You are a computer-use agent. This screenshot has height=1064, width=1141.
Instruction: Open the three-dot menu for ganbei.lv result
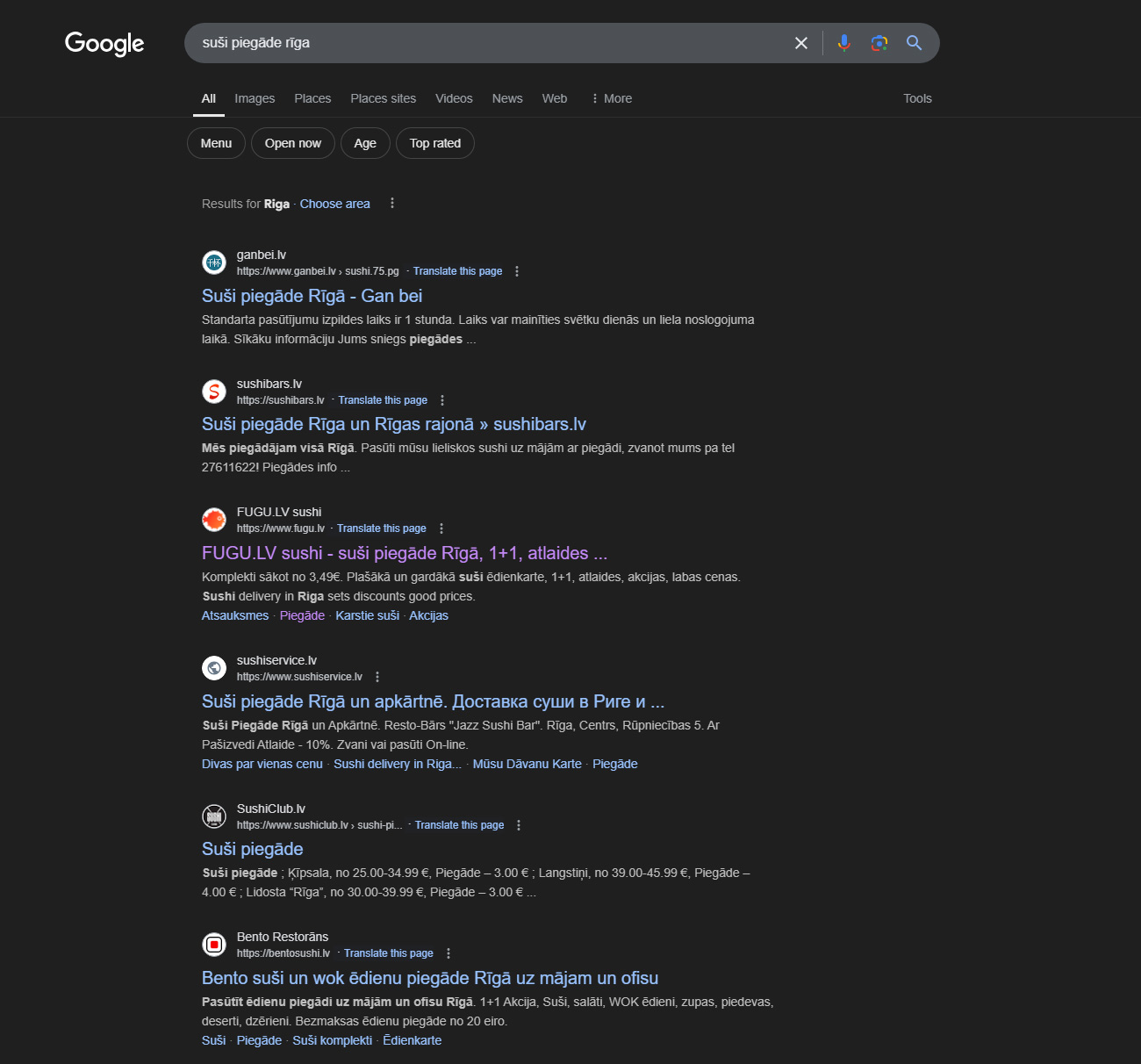[x=517, y=271]
